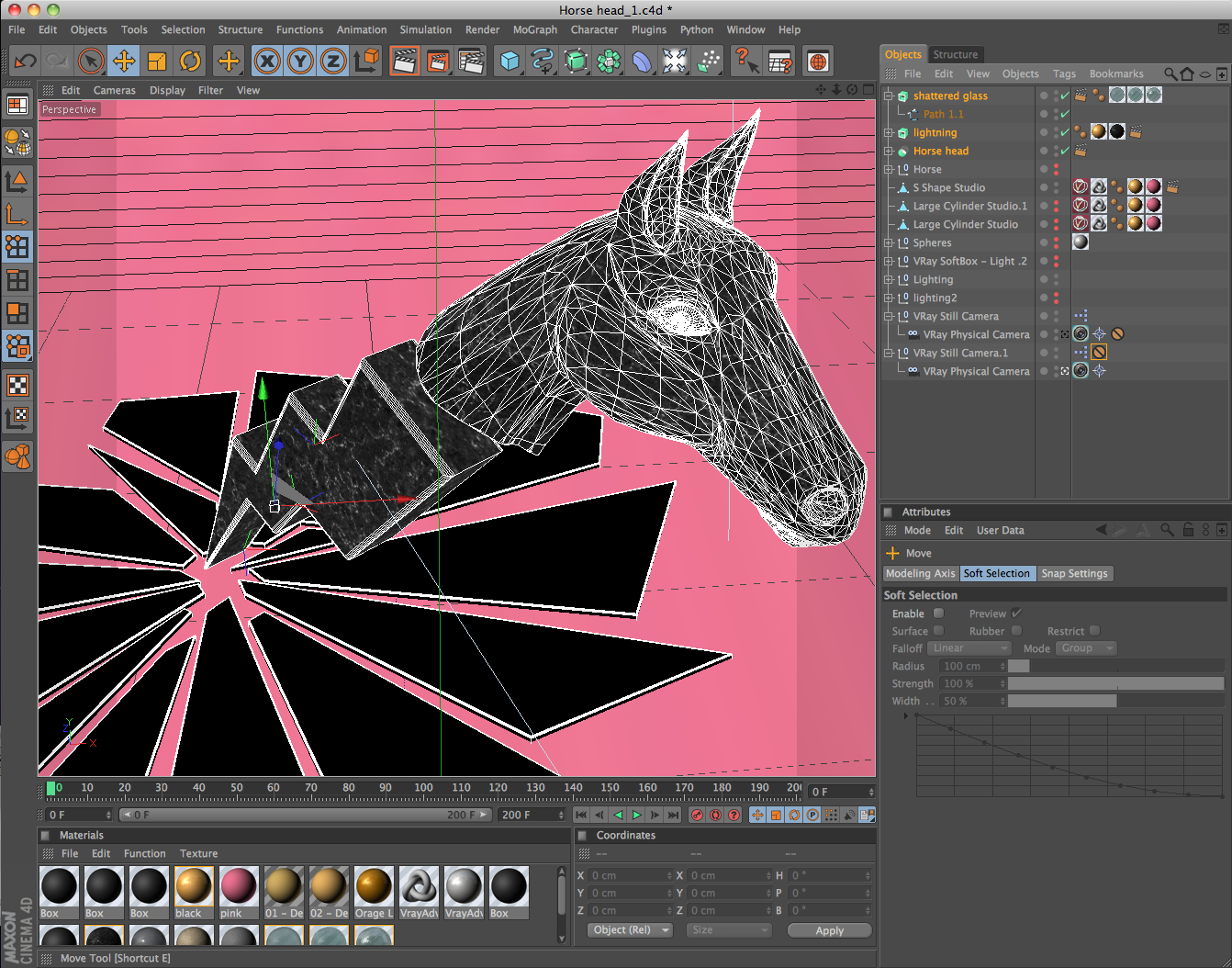Open the Object (Rel) dropdown
The width and height of the screenshot is (1232, 968).
click(x=630, y=930)
